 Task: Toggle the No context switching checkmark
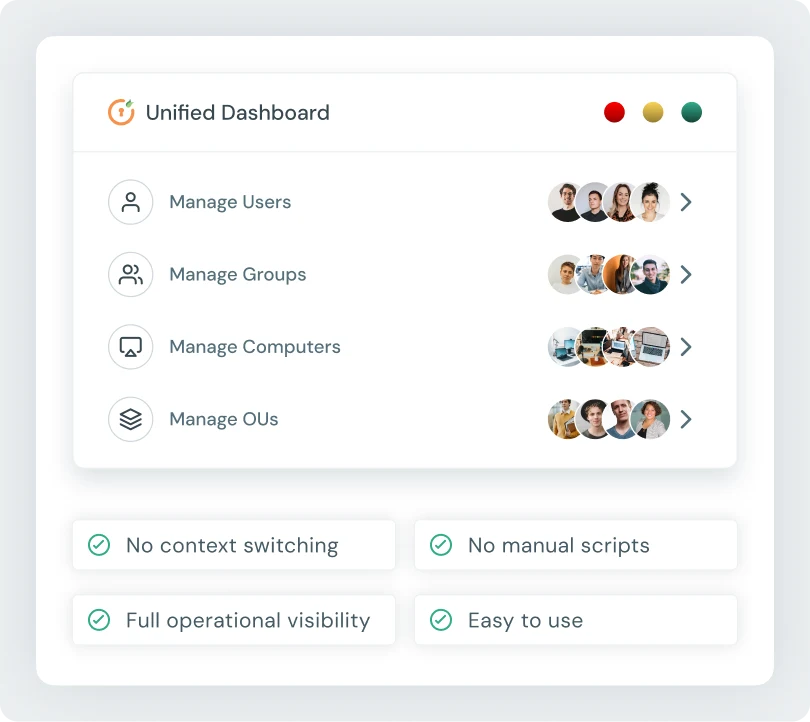(99, 545)
